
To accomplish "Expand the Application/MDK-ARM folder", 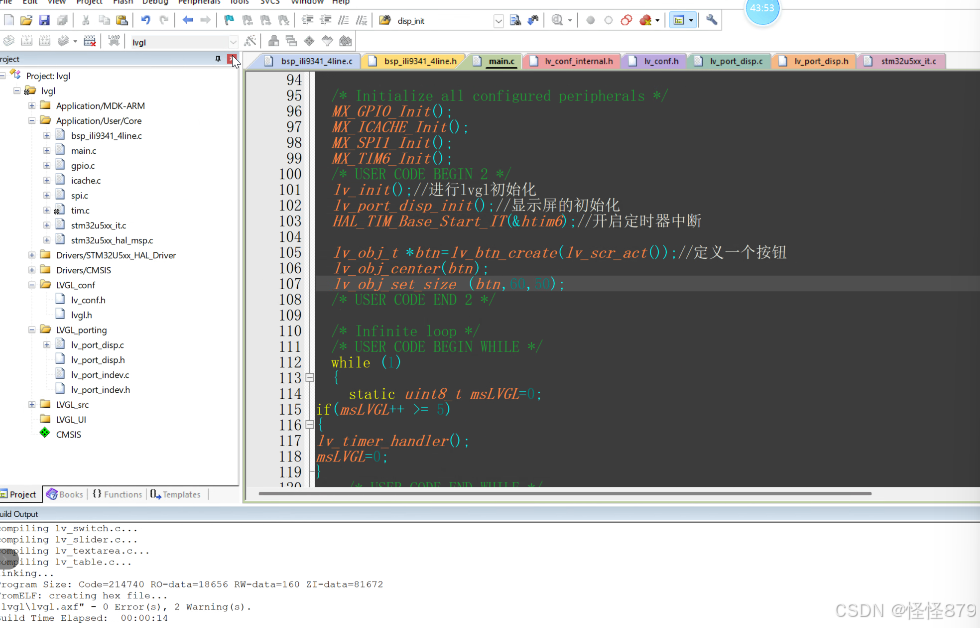I will 31,106.
